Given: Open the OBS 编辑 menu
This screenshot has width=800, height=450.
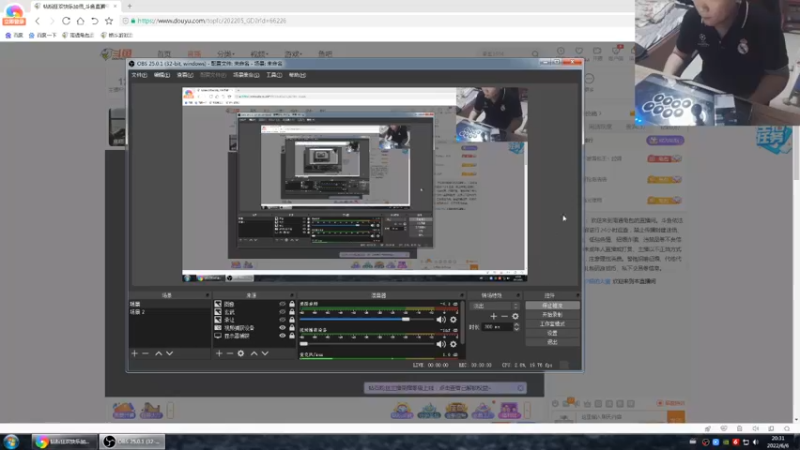Looking at the screenshot, I should coord(162,75).
